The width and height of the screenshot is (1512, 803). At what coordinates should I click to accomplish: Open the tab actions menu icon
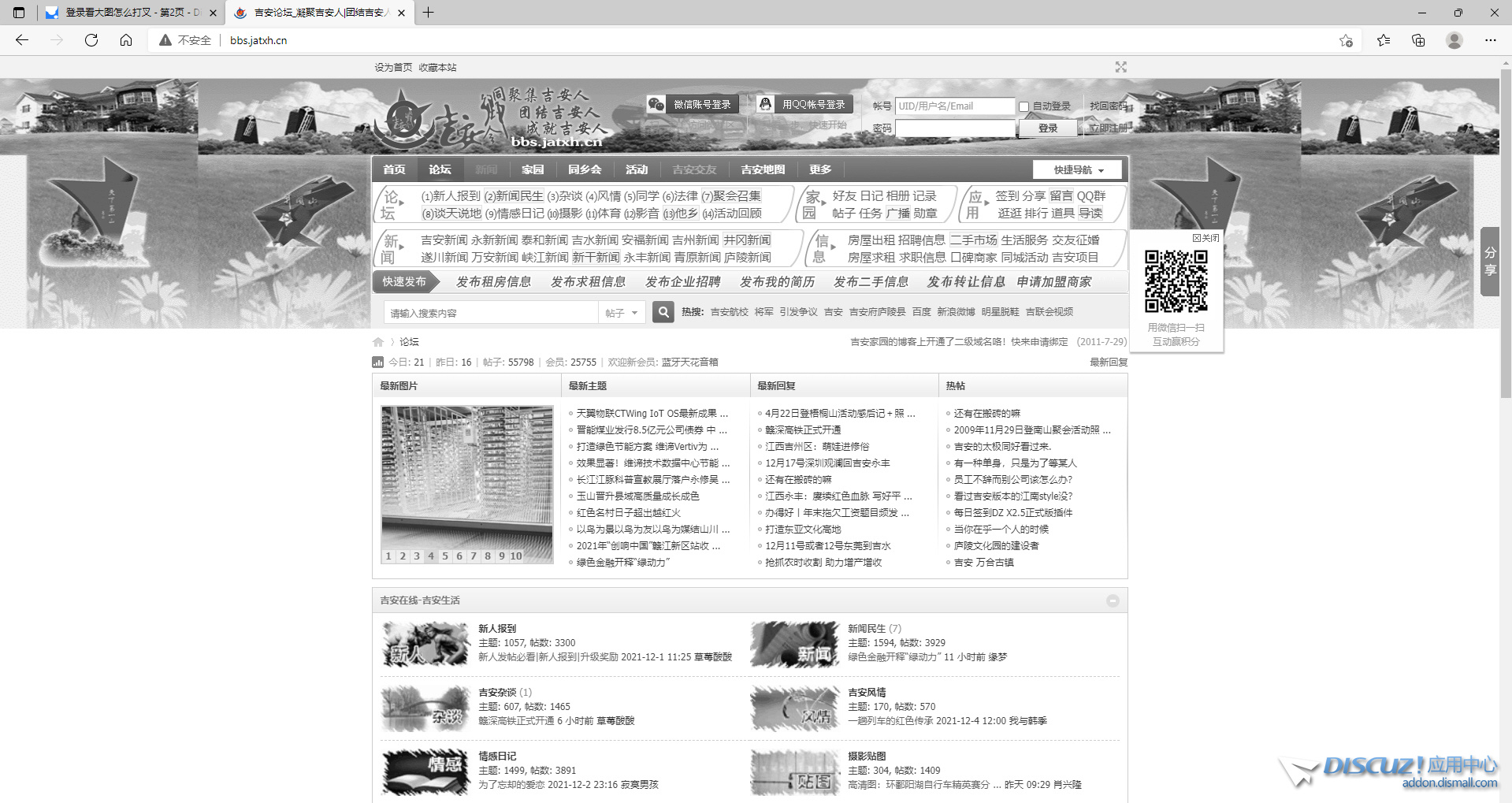click(19, 13)
